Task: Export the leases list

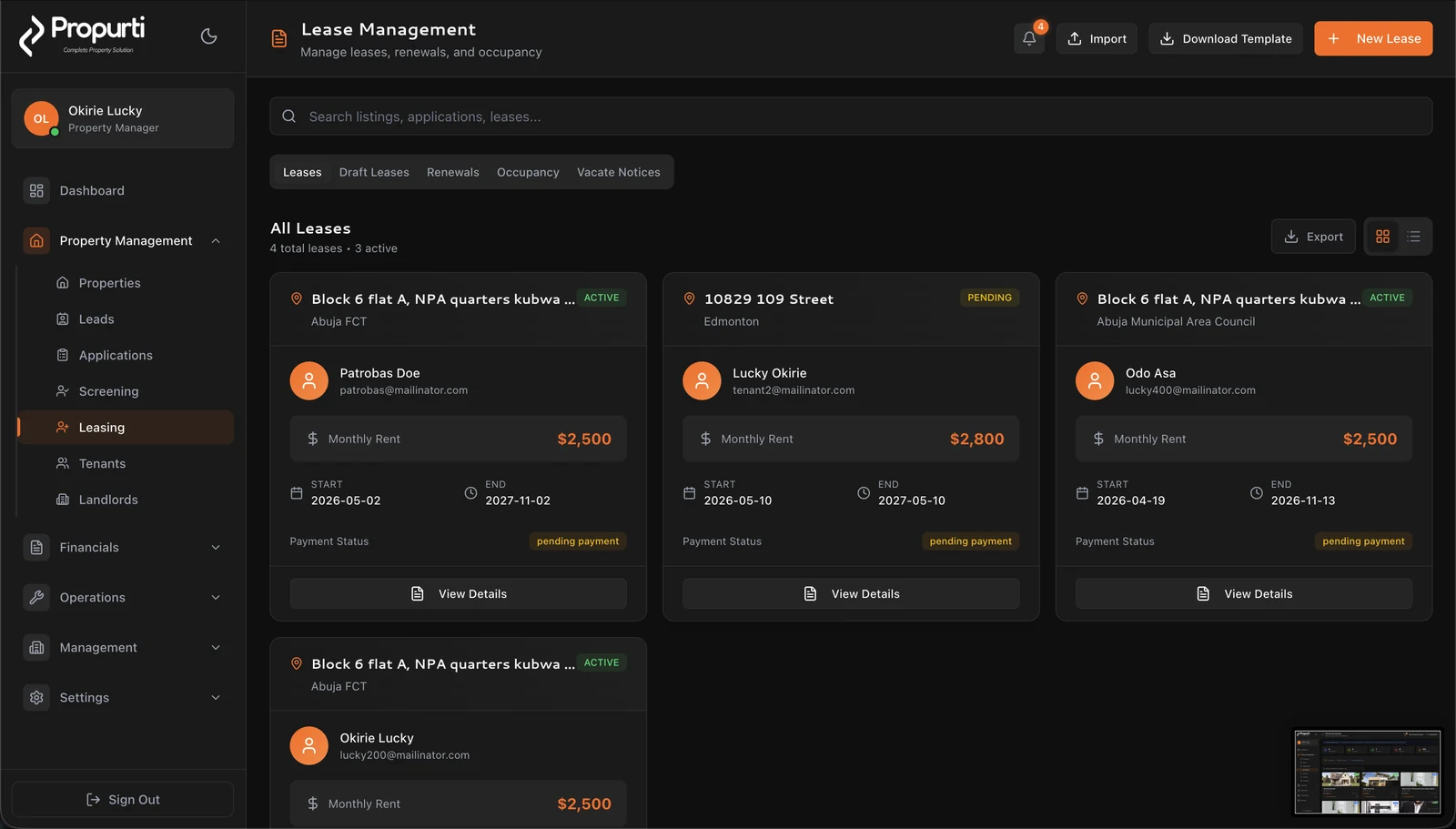Action: coord(1313,237)
